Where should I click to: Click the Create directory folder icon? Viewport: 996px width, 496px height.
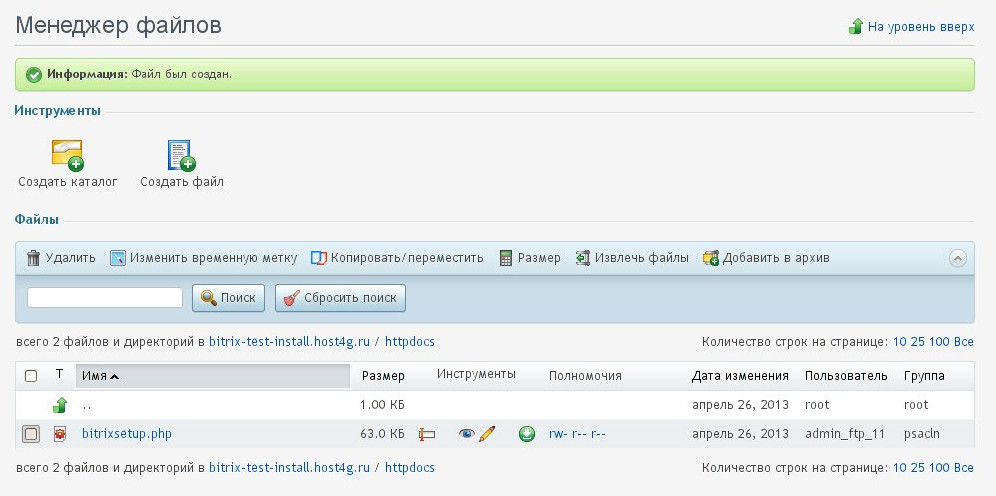pyautogui.click(x=67, y=155)
